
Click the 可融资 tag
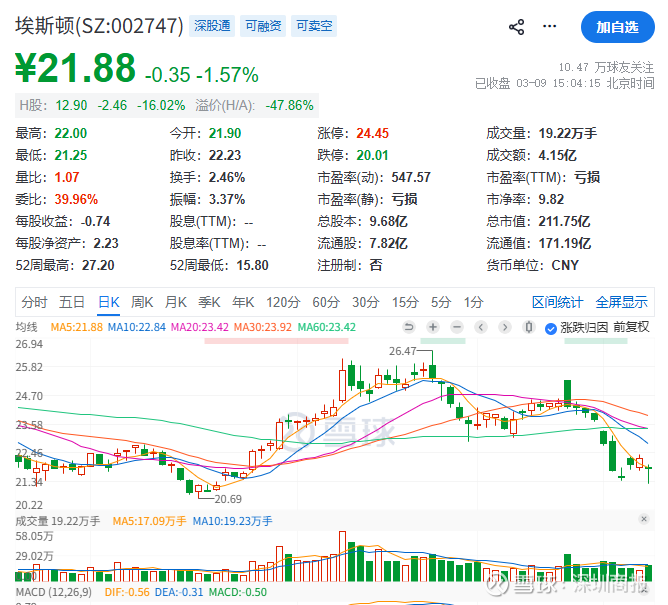263,26
